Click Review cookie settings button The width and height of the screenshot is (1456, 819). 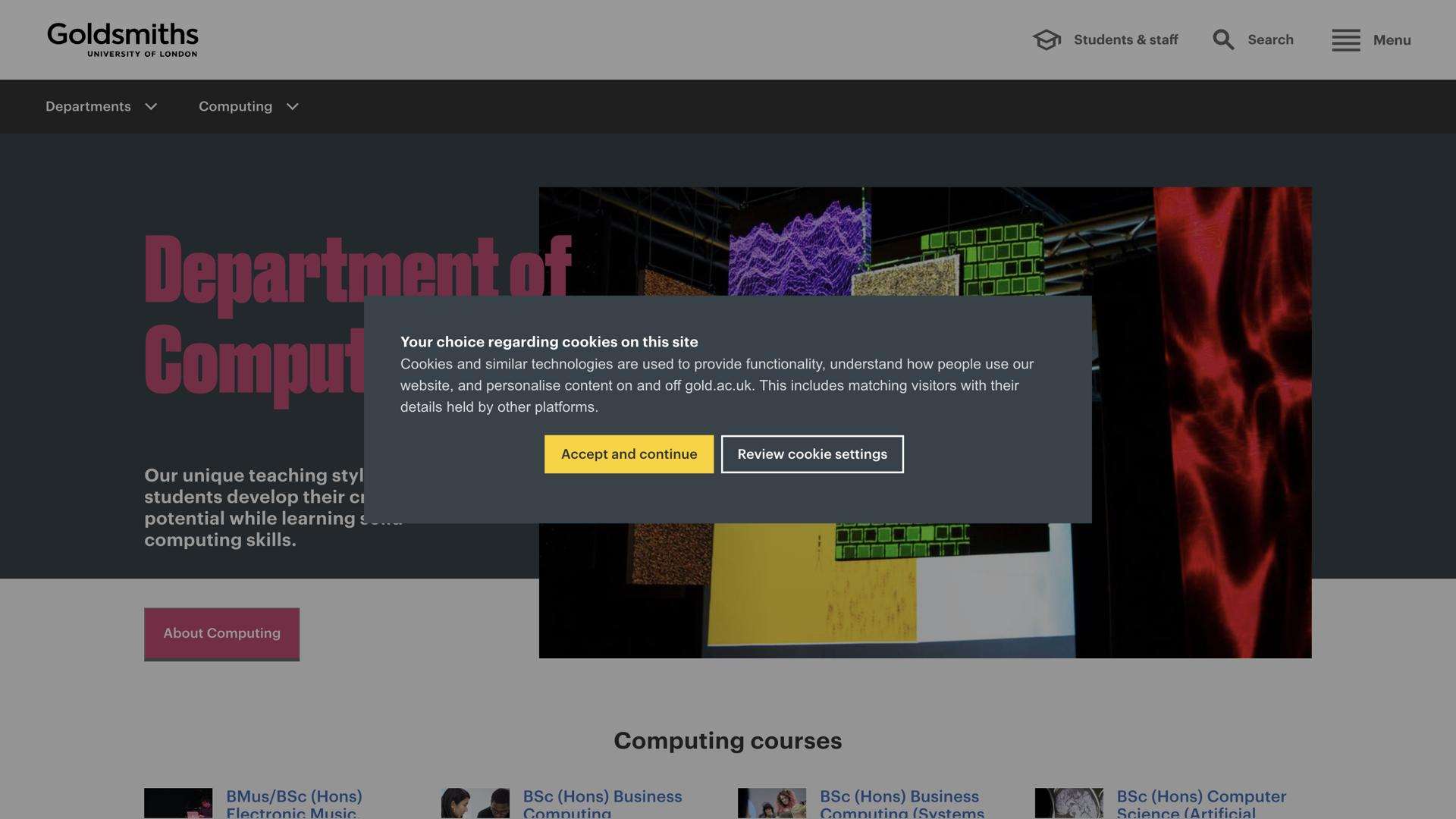(812, 454)
